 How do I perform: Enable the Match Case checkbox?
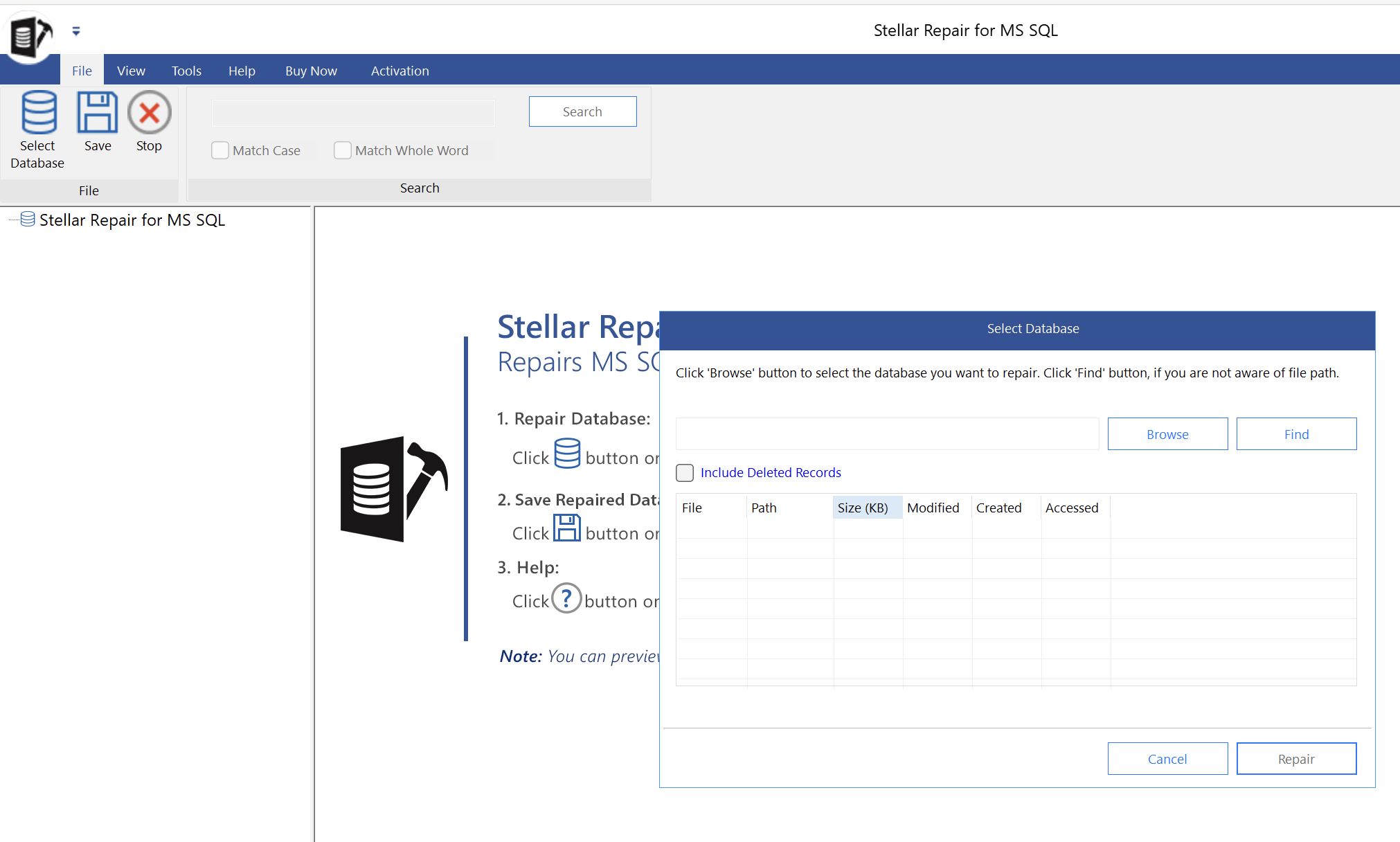coord(220,150)
